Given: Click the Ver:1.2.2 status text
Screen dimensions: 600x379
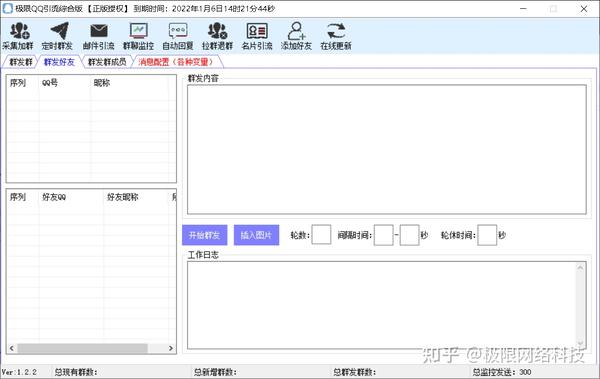Looking at the screenshot, I should click(19, 372).
